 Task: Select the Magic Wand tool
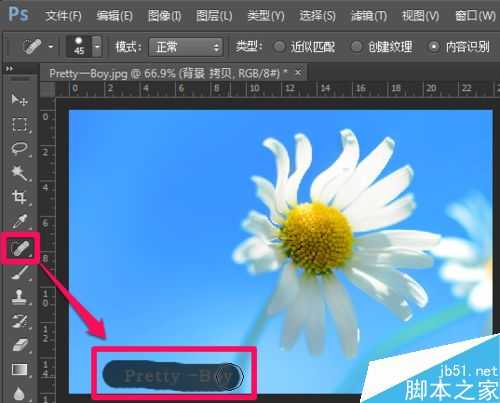pos(19,173)
